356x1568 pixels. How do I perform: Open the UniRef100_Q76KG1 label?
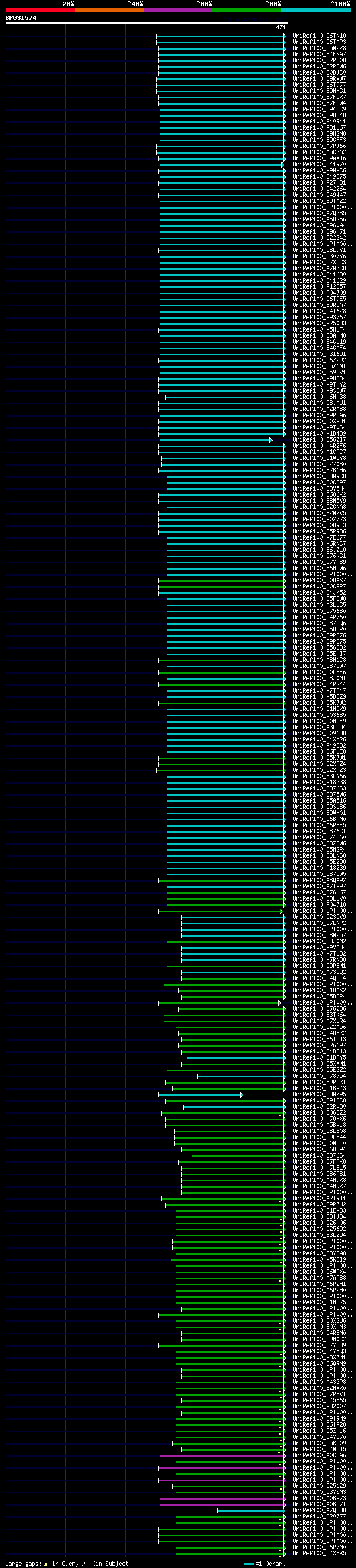(319, 556)
